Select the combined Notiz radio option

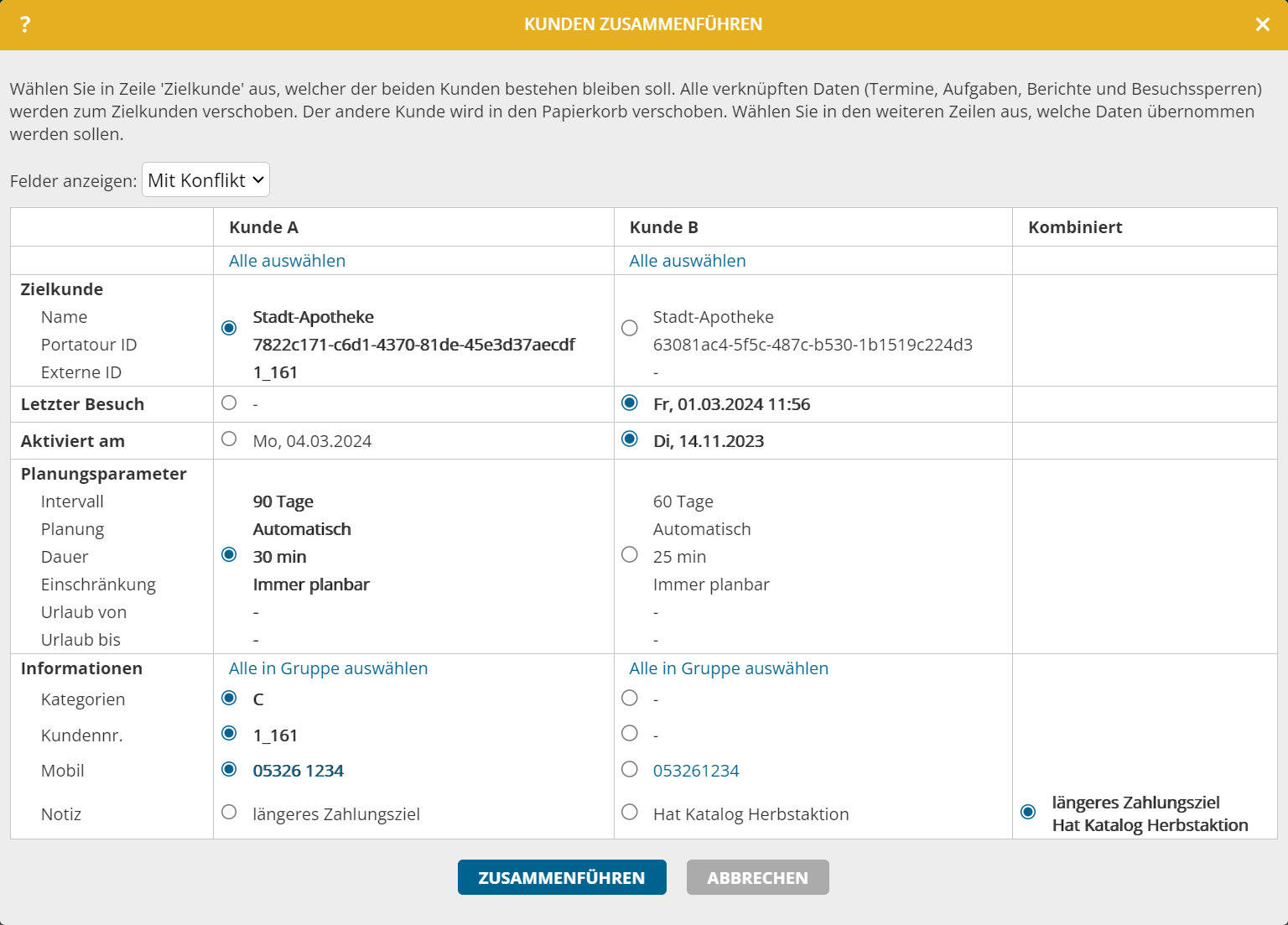click(1028, 812)
